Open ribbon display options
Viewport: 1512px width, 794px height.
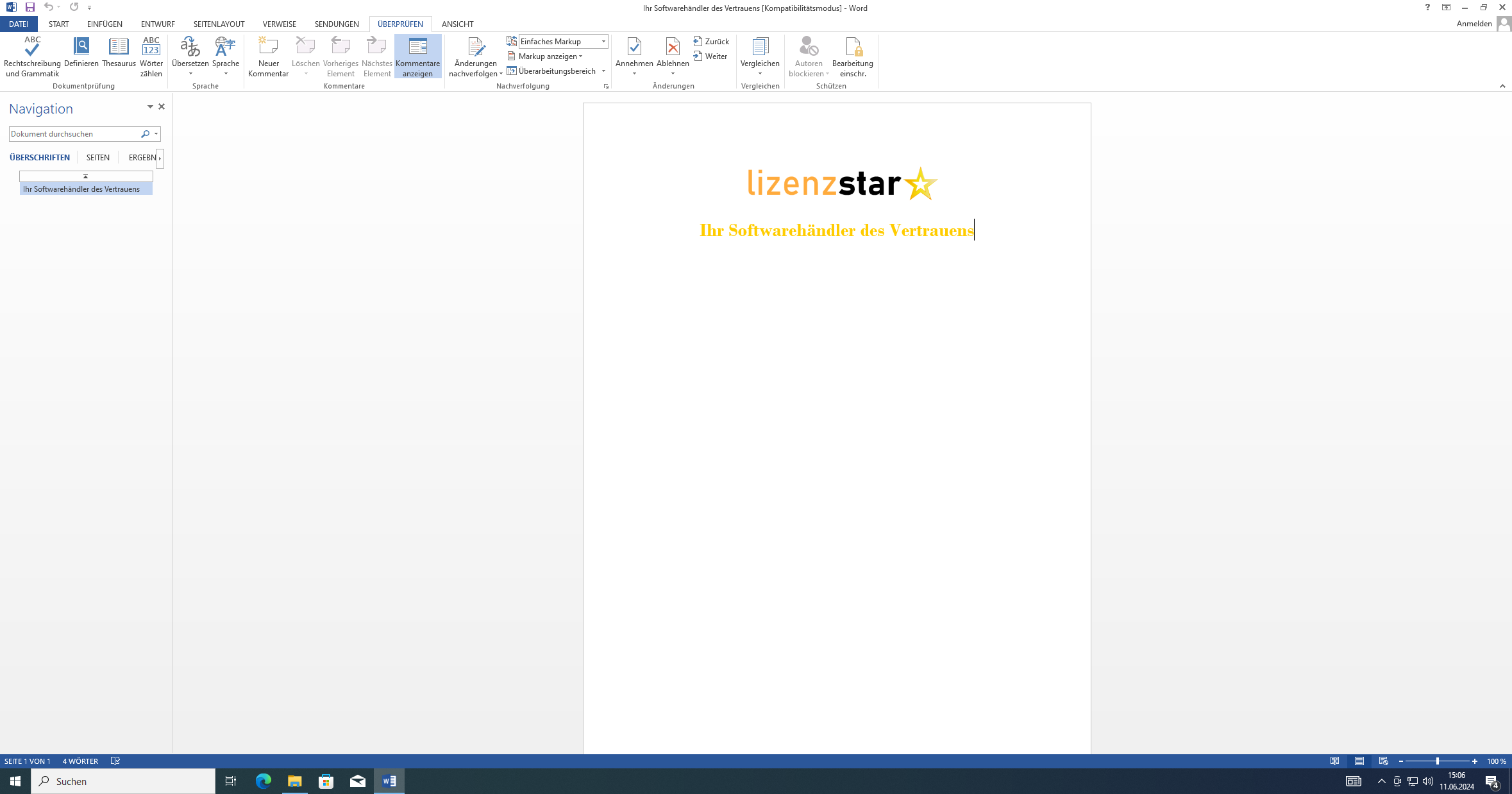[x=1446, y=8]
